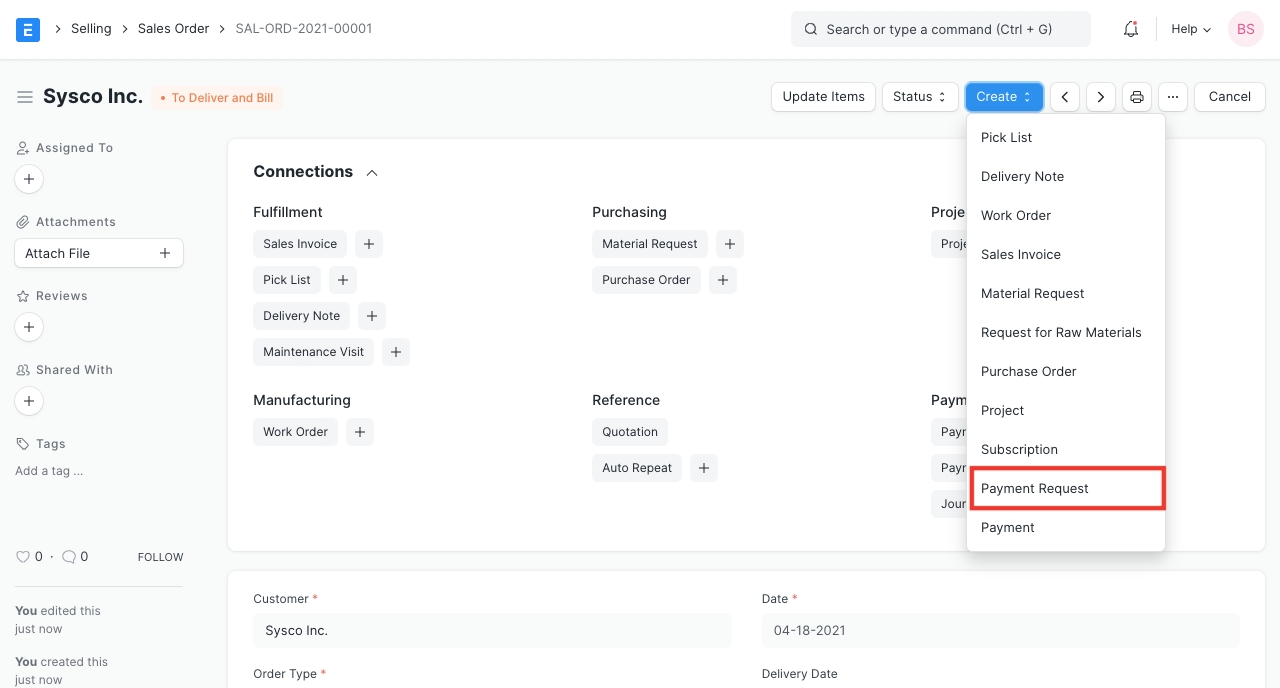Click the printer icon button
Viewport: 1280px width, 688px height.
(1137, 97)
